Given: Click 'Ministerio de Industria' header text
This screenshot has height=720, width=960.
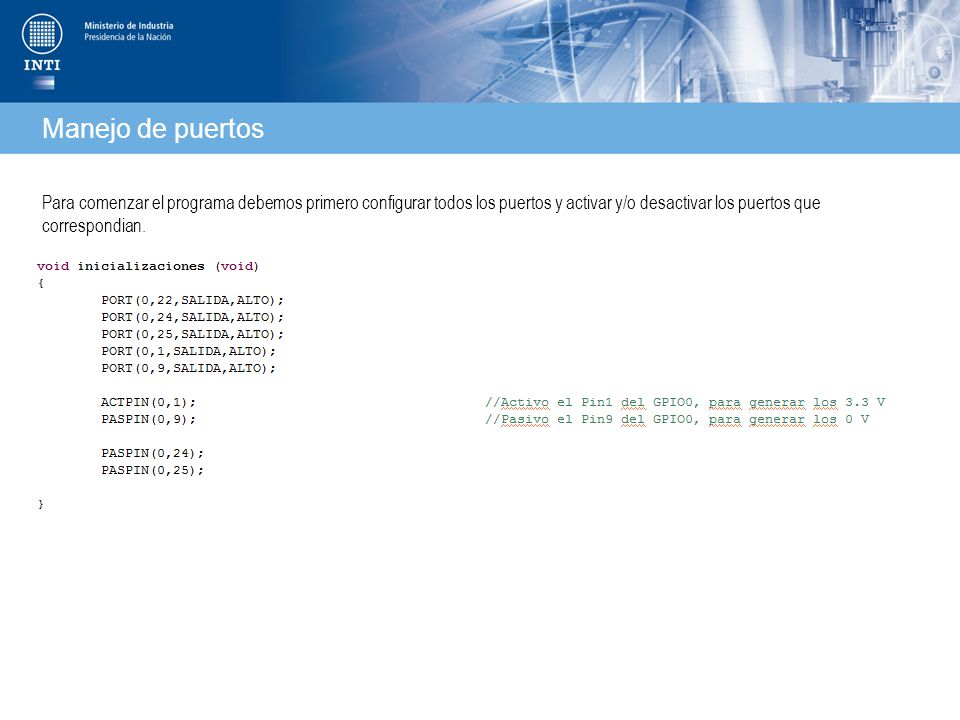Looking at the screenshot, I should click(x=129, y=26).
